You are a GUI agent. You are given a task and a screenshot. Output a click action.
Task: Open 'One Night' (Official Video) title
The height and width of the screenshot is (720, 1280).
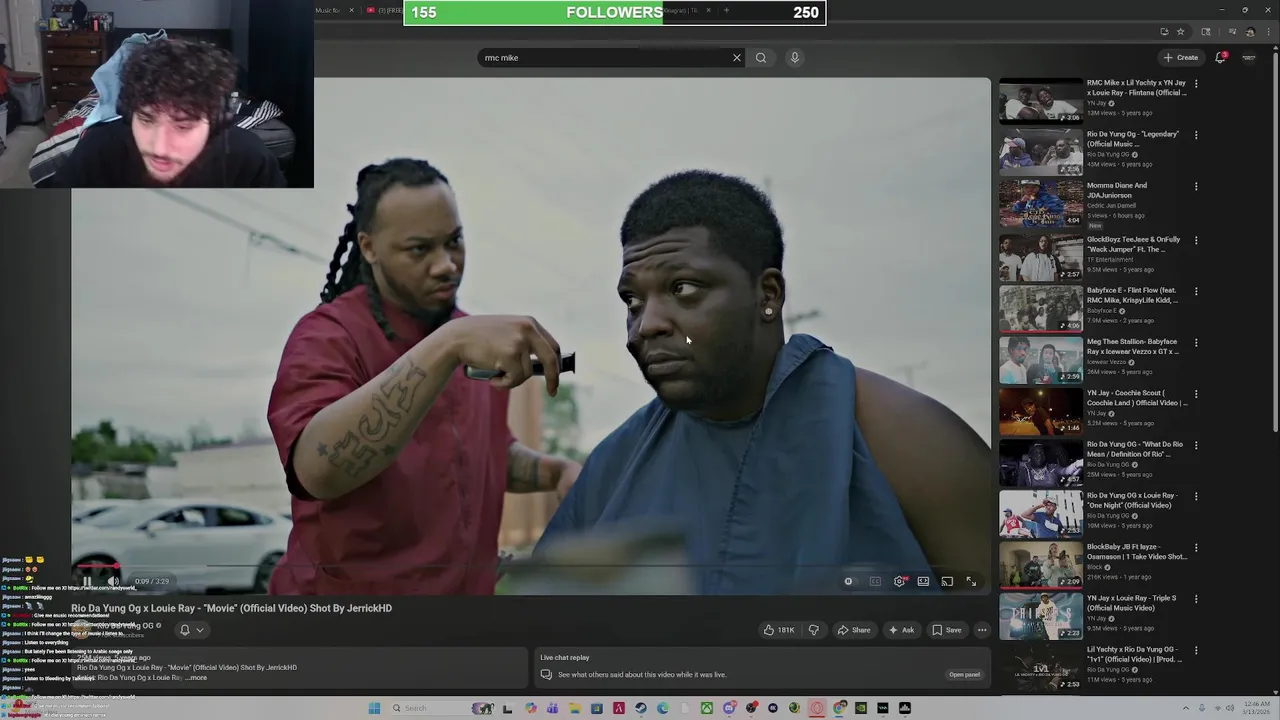click(x=1132, y=500)
